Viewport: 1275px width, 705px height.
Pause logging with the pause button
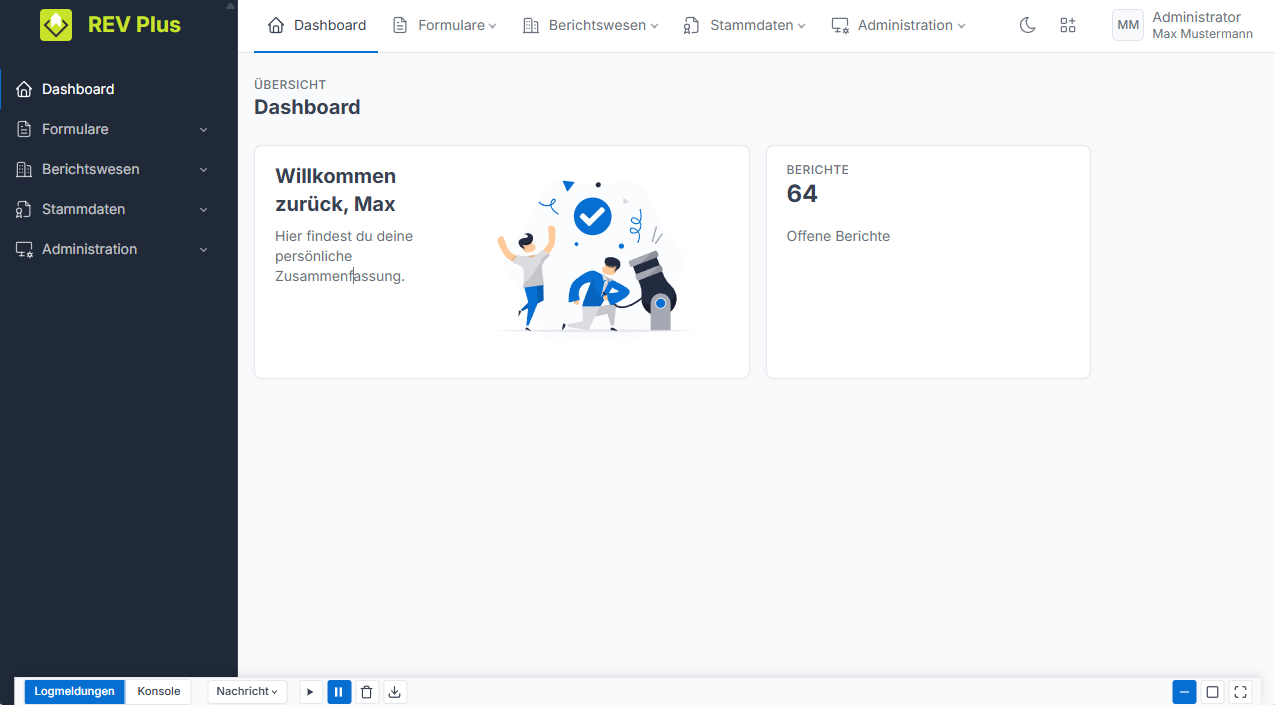[339, 692]
